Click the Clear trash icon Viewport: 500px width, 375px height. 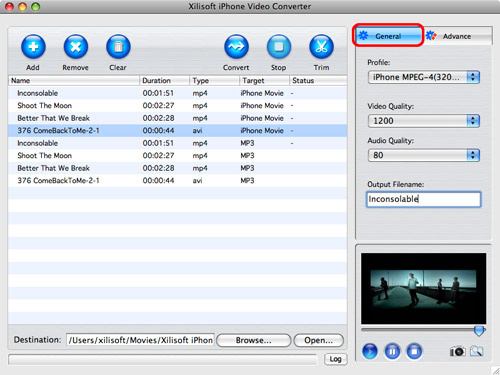tap(118, 47)
